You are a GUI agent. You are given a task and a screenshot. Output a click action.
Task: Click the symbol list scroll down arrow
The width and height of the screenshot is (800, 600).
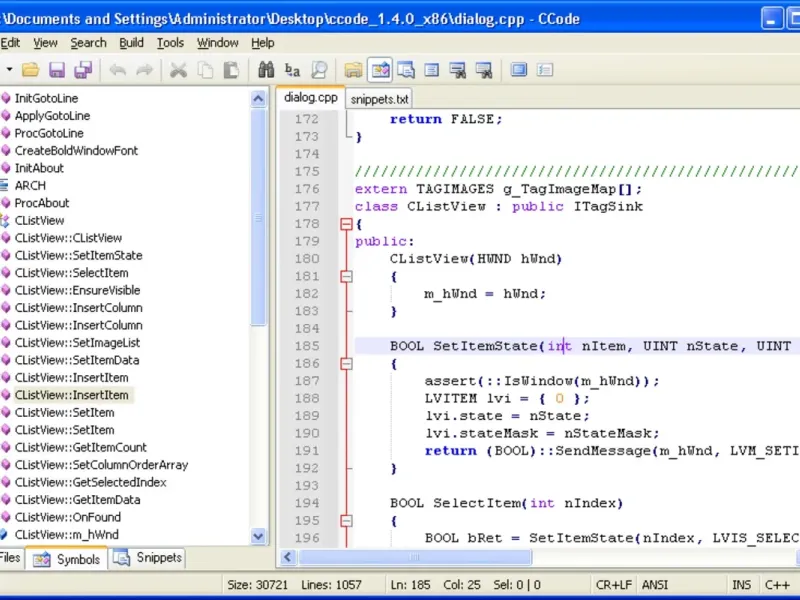pos(259,536)
